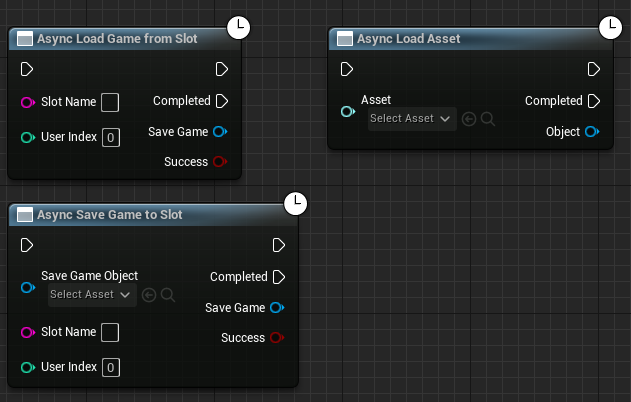Click the User Index value field on Async Save Game
The image size is (631, 402).
(x=111, y=368)
